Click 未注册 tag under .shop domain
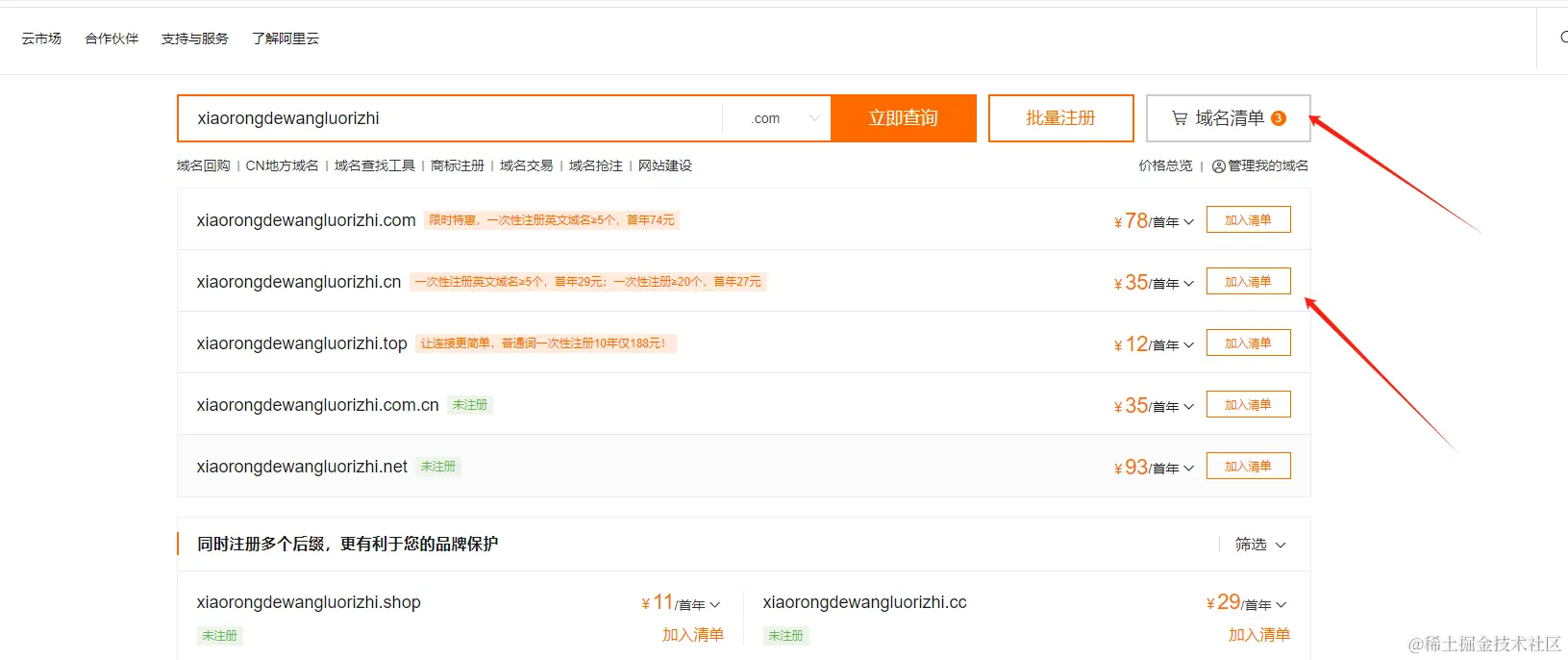 [220, 636]
